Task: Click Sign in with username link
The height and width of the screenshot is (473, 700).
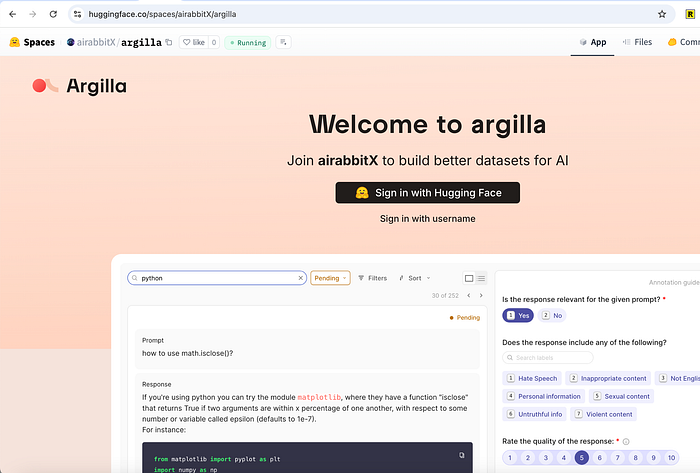Action: pos(427,219)
